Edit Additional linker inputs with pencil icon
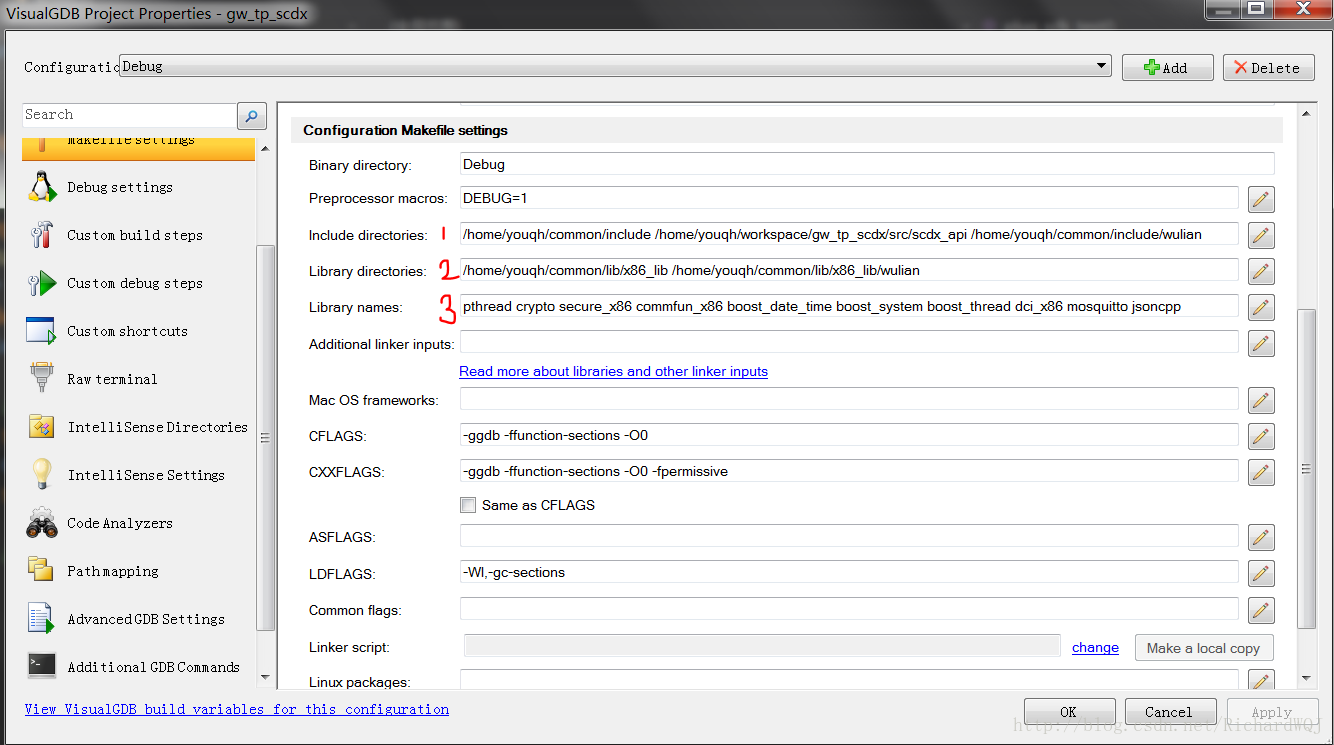The image size is (1334, 745). point(1261,343)
